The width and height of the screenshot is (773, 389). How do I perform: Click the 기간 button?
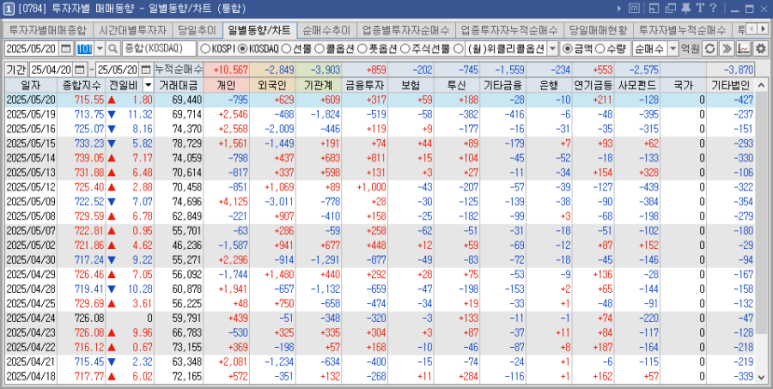(16, 70)
